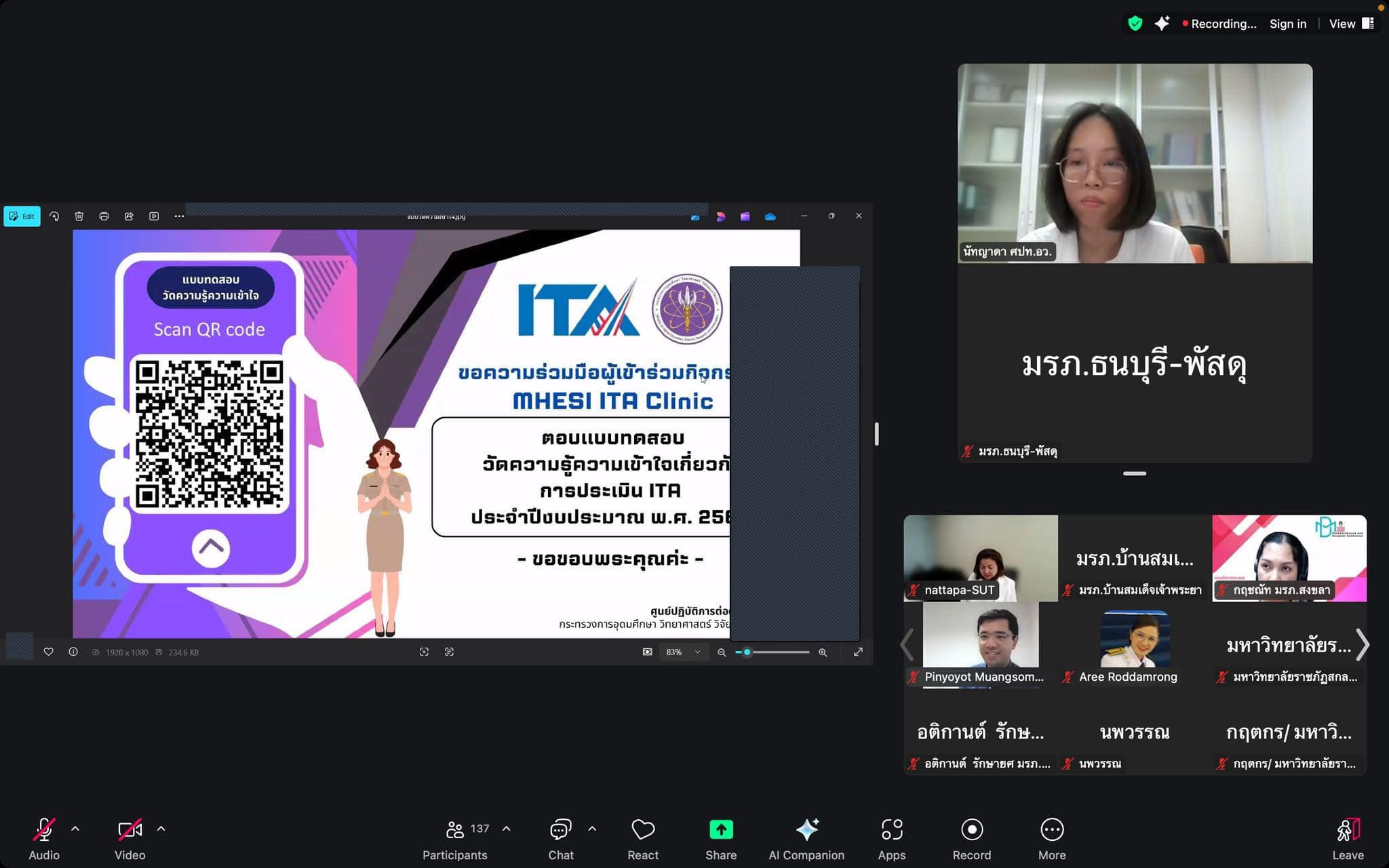Screen dimensions: 1389x868
Task: Click the Designer icon in Photos title bar
Action: coord(720,217)
